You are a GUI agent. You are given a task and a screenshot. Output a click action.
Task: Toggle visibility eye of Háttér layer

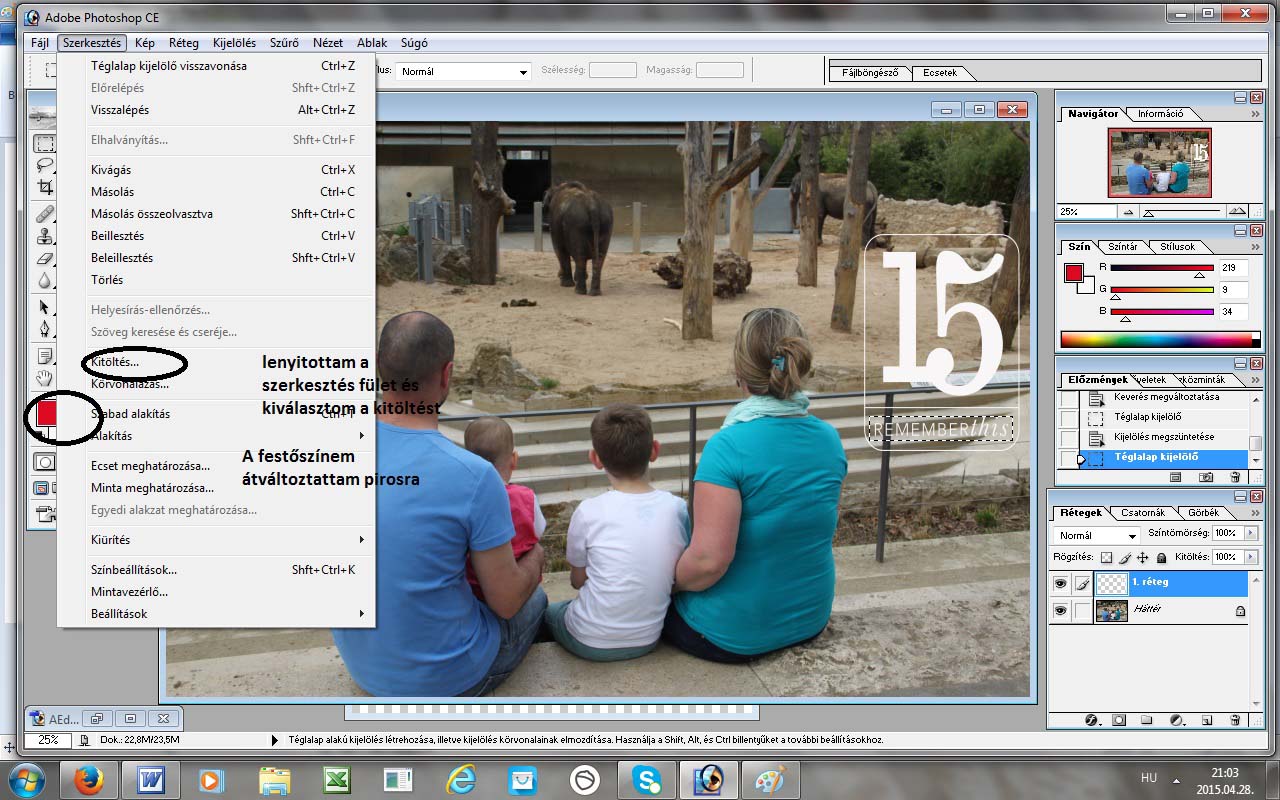(x=1061, y=610)
